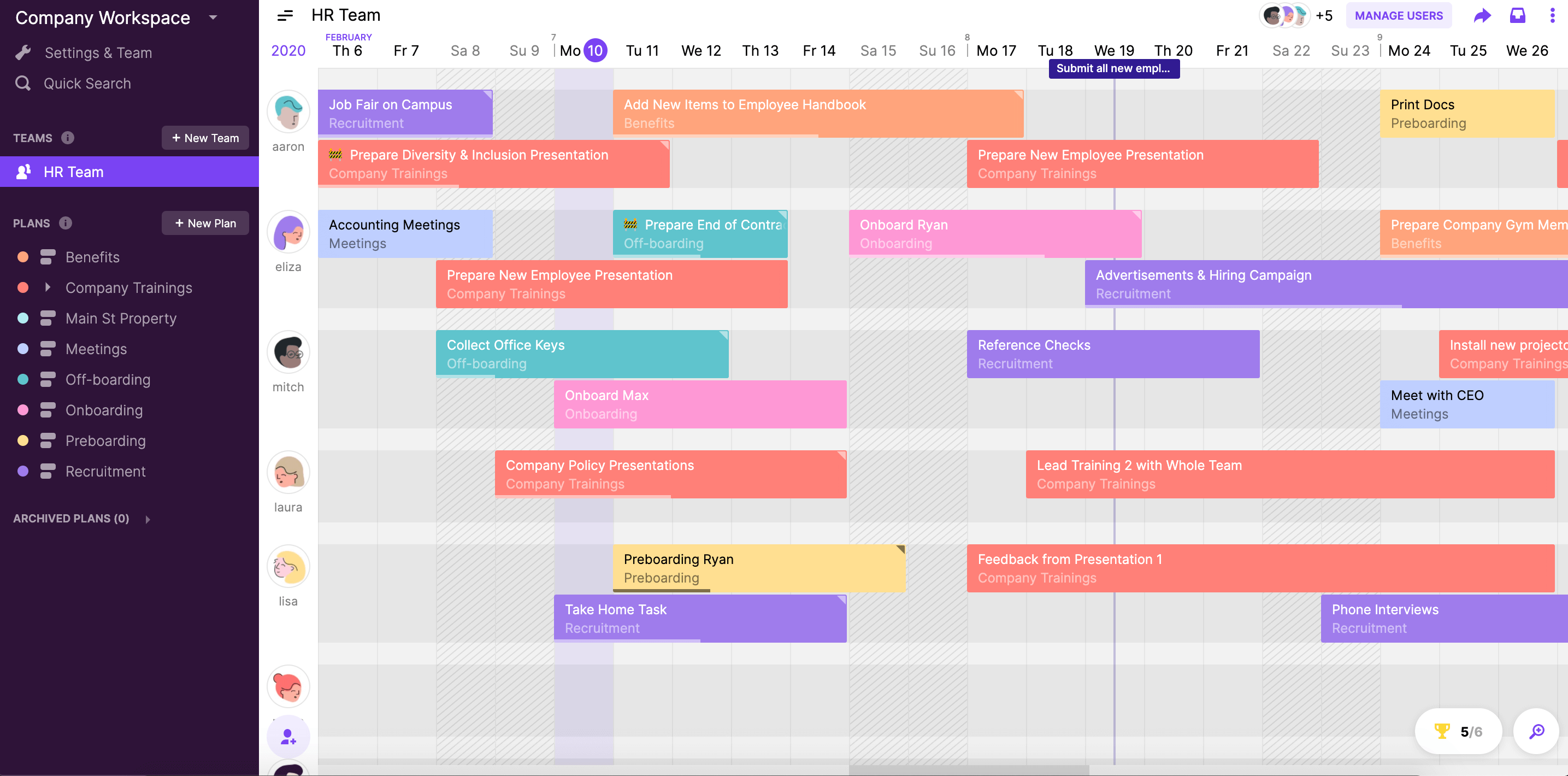This screenshot has height=776, width=1568.
Task: Click the New Team button
Action: [x=204, y=137]
